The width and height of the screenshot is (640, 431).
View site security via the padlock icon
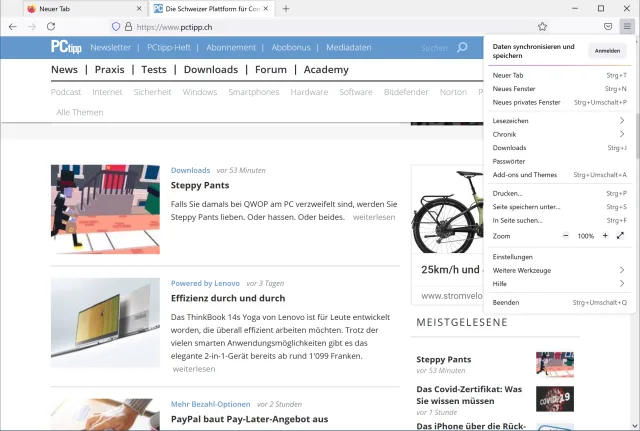[x=128, y=27]
